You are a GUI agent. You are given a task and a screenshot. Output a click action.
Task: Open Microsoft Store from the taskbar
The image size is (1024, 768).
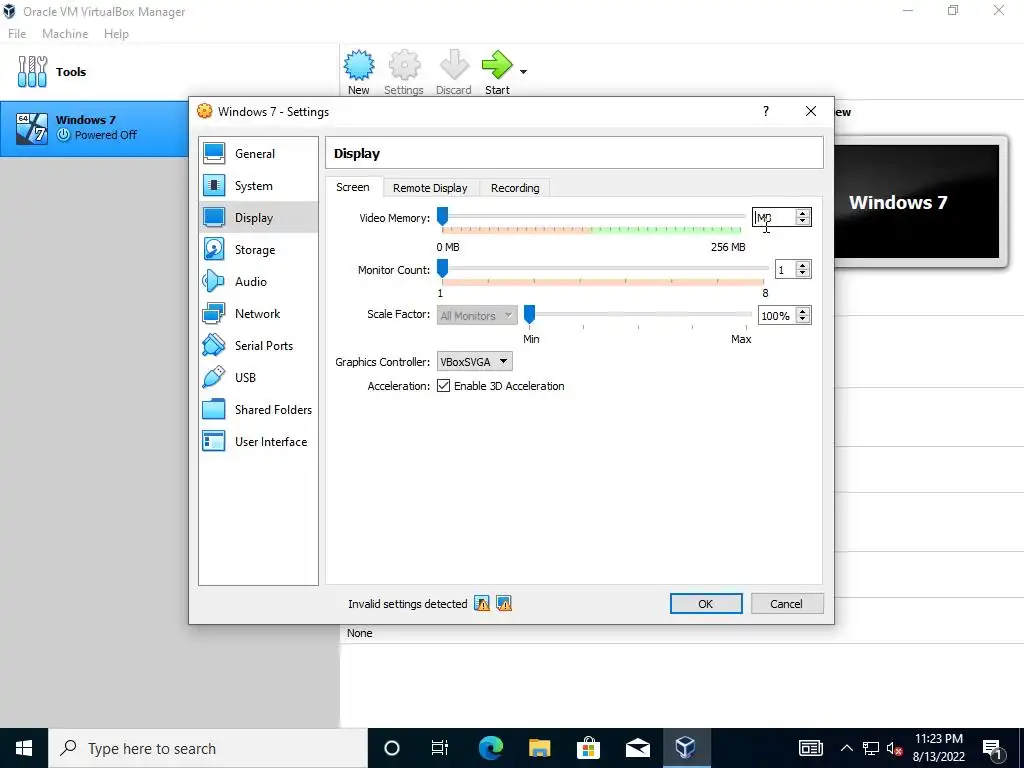(x=588, y=748)
